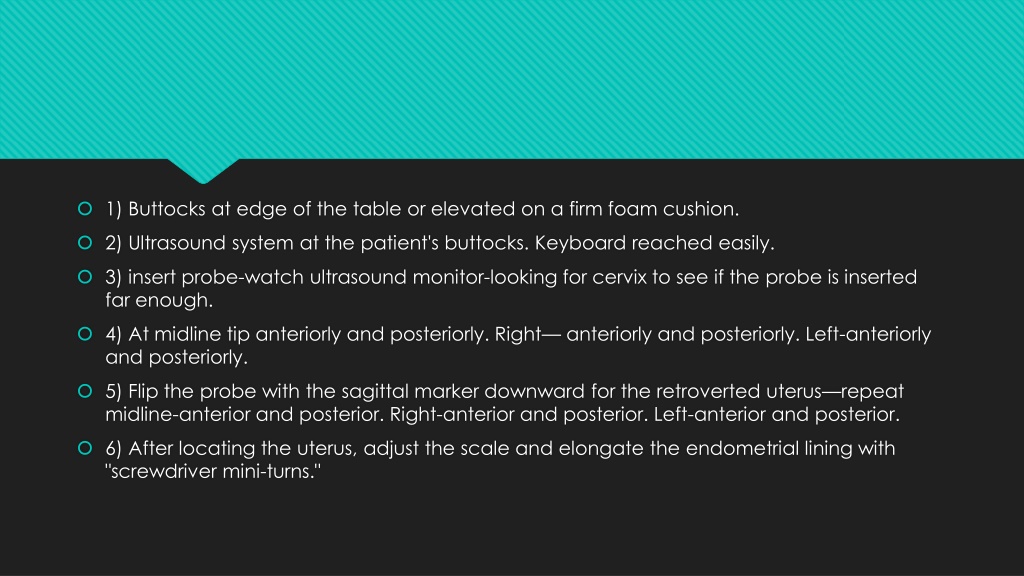The height and width of the screenshot is (576, 1024).
Task: Click the "screwdriver mini-turns." text
Action: pos(213,472)
